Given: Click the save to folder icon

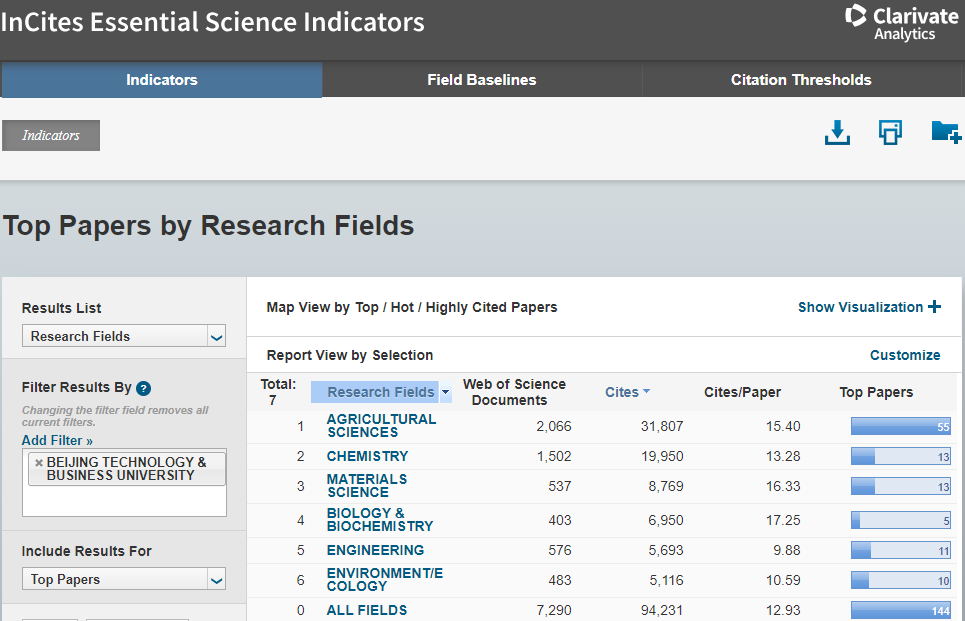Looking at the screenshot, I should (x=945, y=132).
